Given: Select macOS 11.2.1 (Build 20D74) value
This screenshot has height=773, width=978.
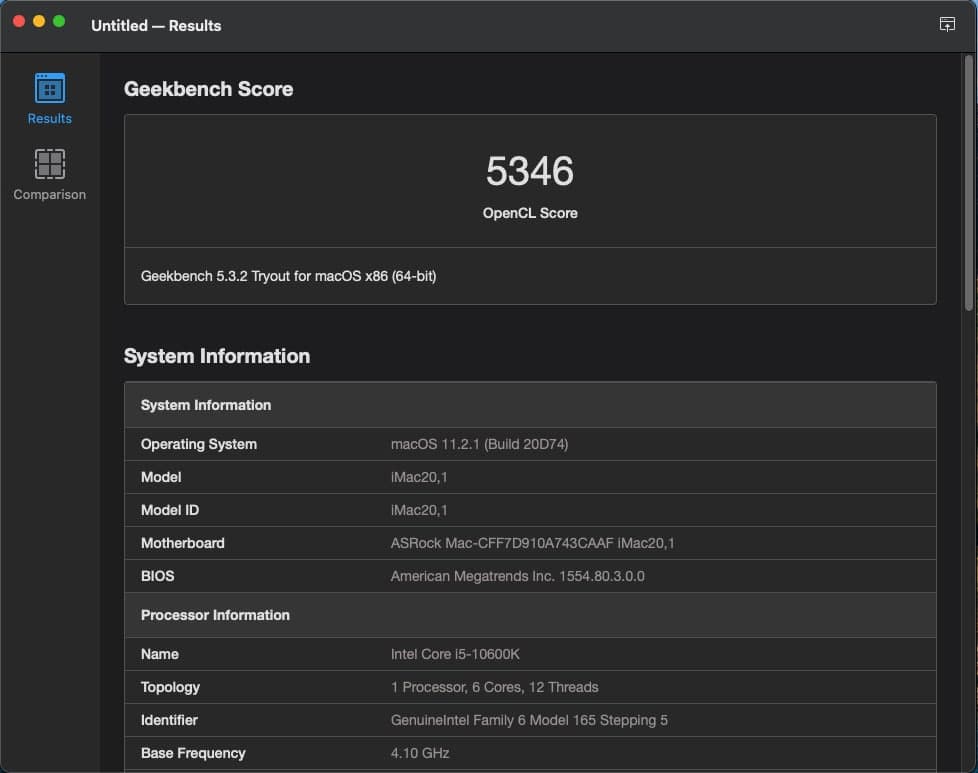Looking at the screenshot, I should (479, 444).
